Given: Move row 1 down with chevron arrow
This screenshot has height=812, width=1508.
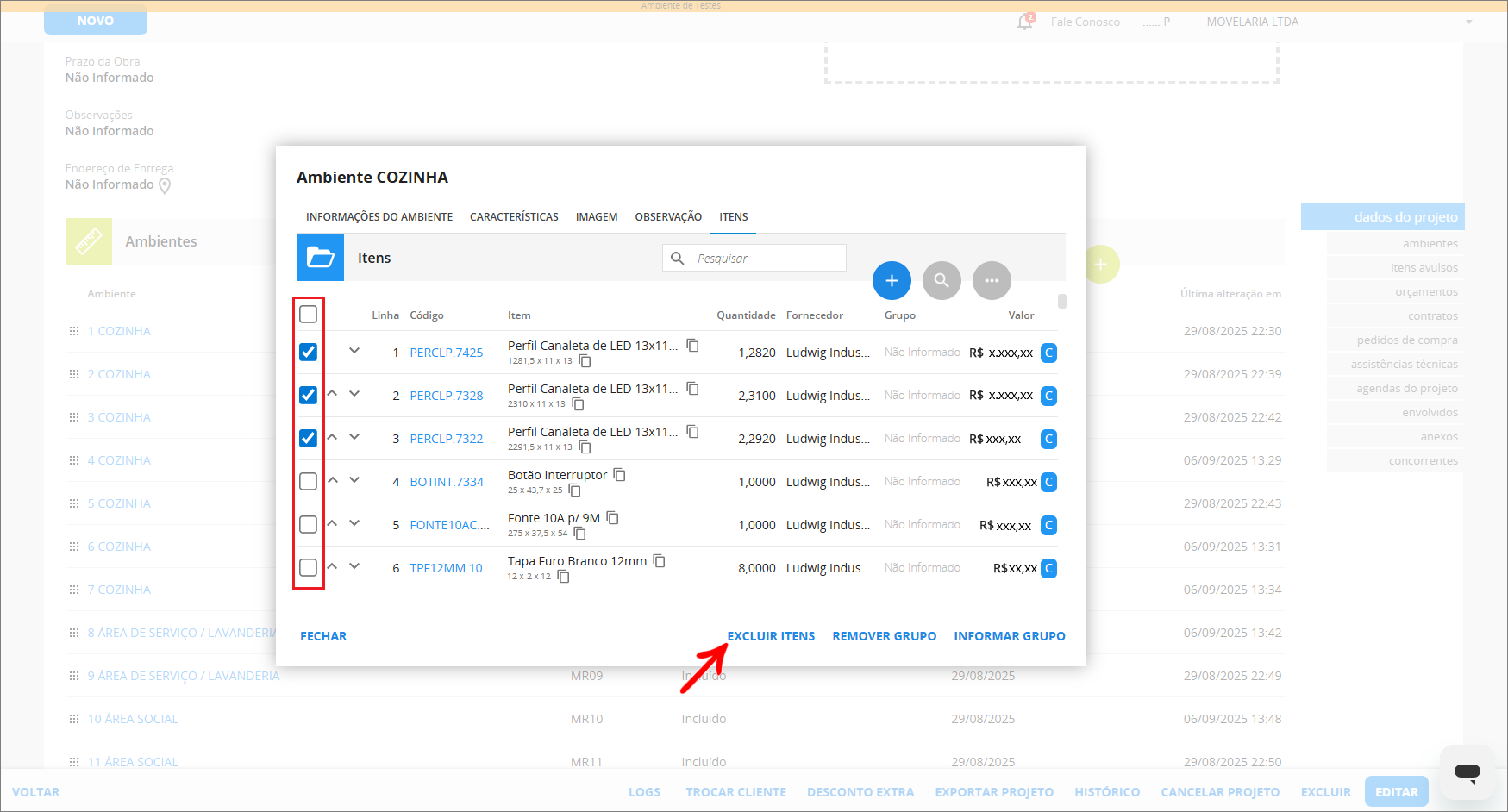Looking at the screenshot, I should pyautogui.click(x=354, y=351).
